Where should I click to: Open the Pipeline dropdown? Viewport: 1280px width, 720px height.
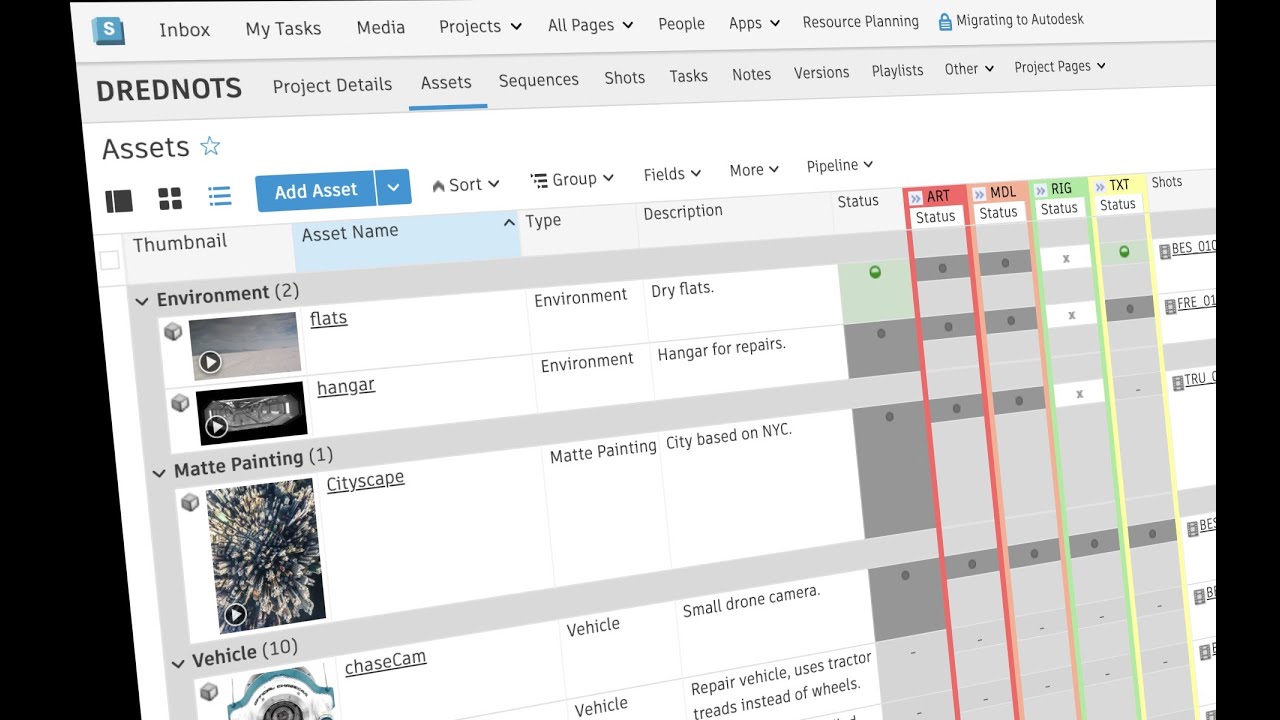[x=840, y=166]
